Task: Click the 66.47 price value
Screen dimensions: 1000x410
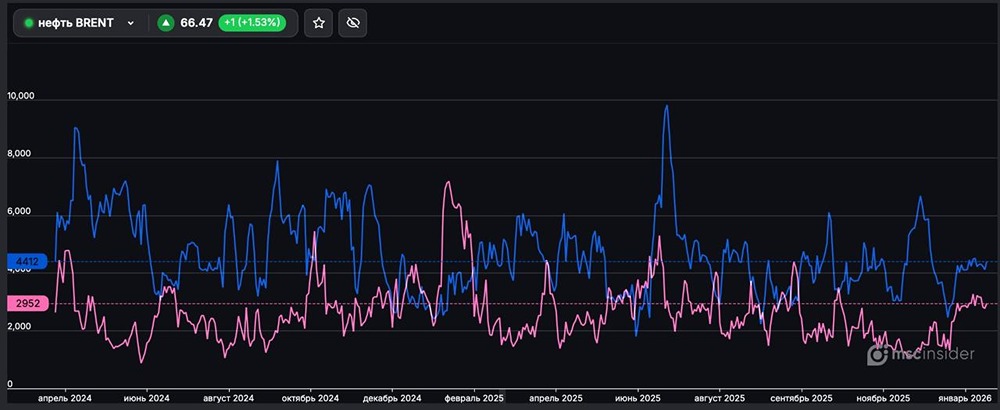Action: pyautogui.click(x=197, y=23)
